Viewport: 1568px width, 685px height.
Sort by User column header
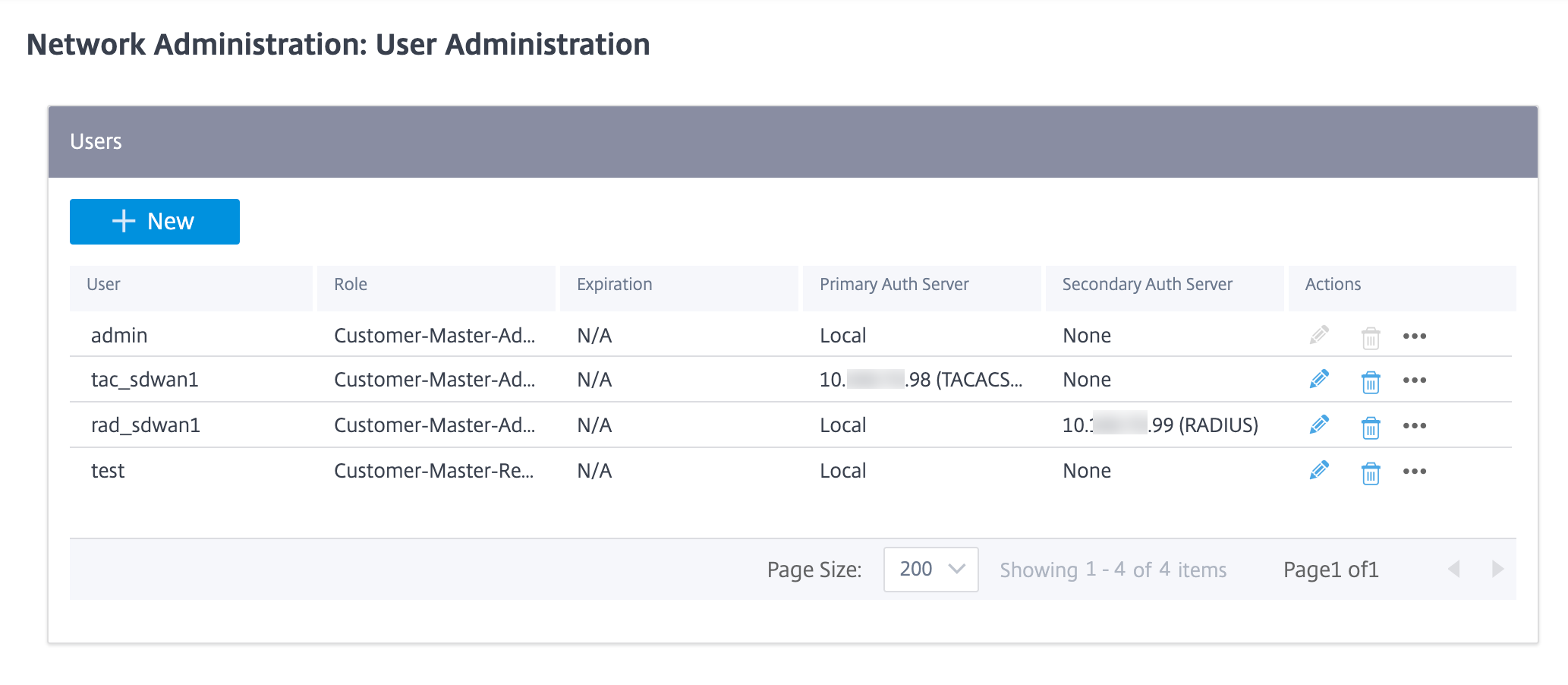[x=191, y=288]
